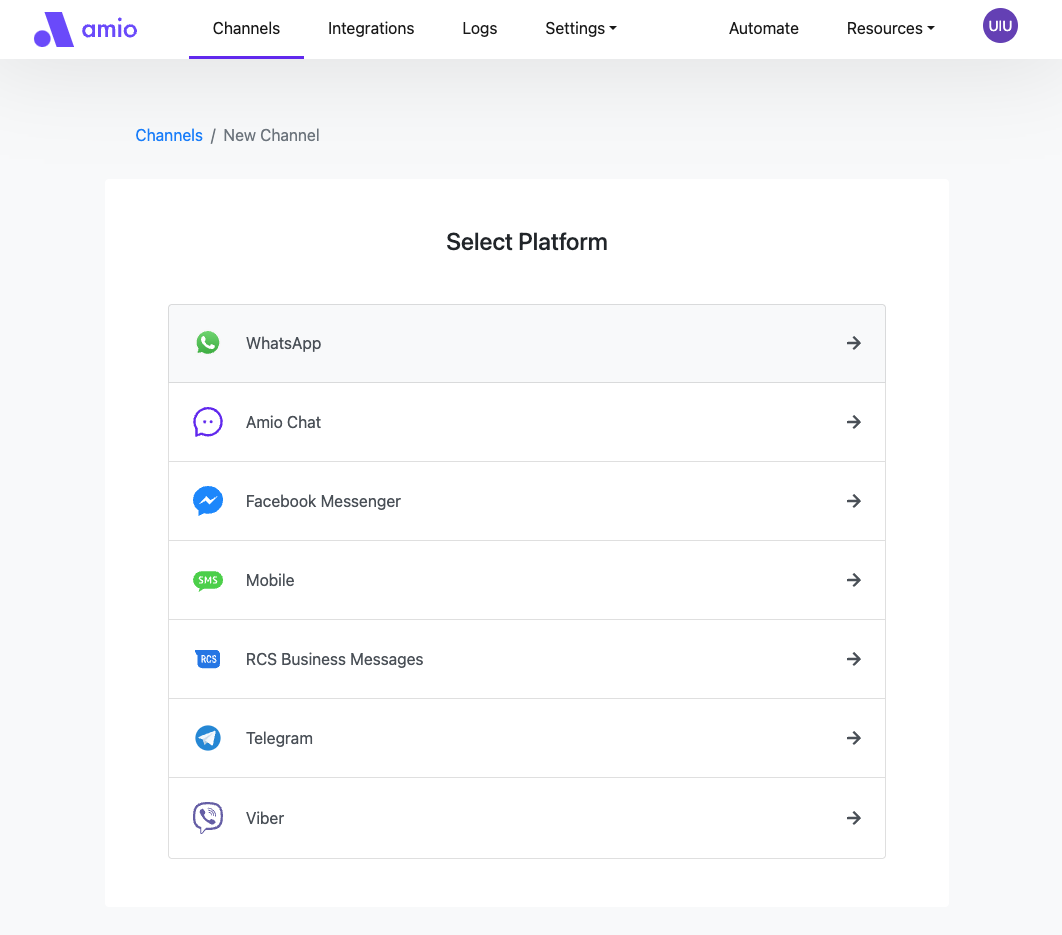This screenshot has height=935, width=1062.
Task: Open the Channels tab
Action: 246,28
